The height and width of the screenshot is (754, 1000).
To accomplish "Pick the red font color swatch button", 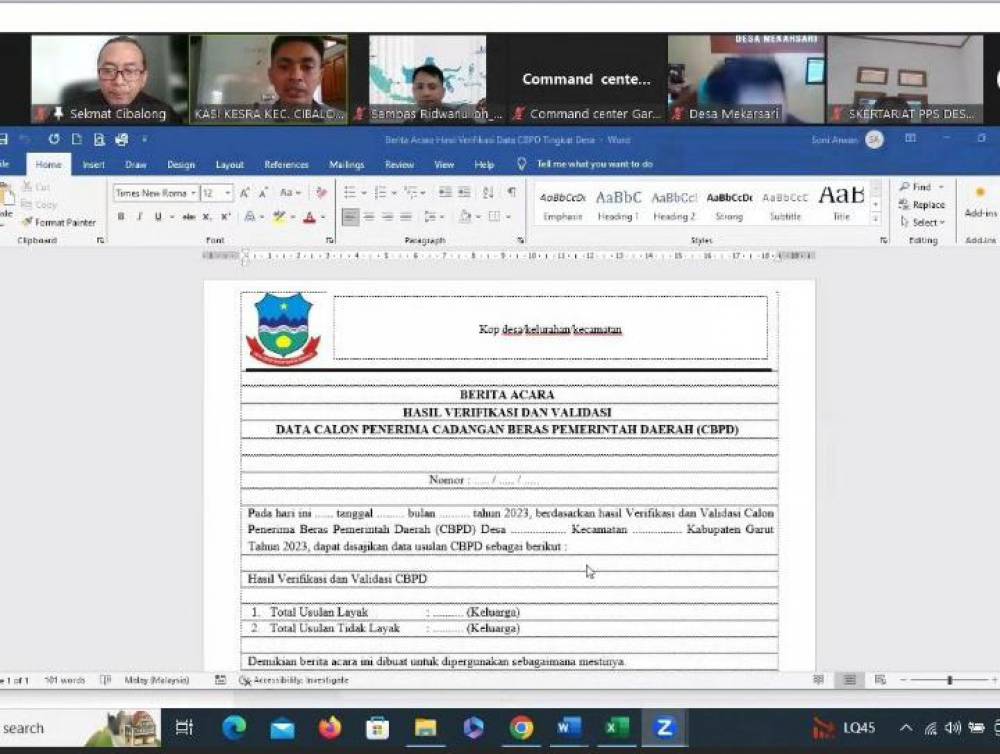I will [x=310, y=218].
